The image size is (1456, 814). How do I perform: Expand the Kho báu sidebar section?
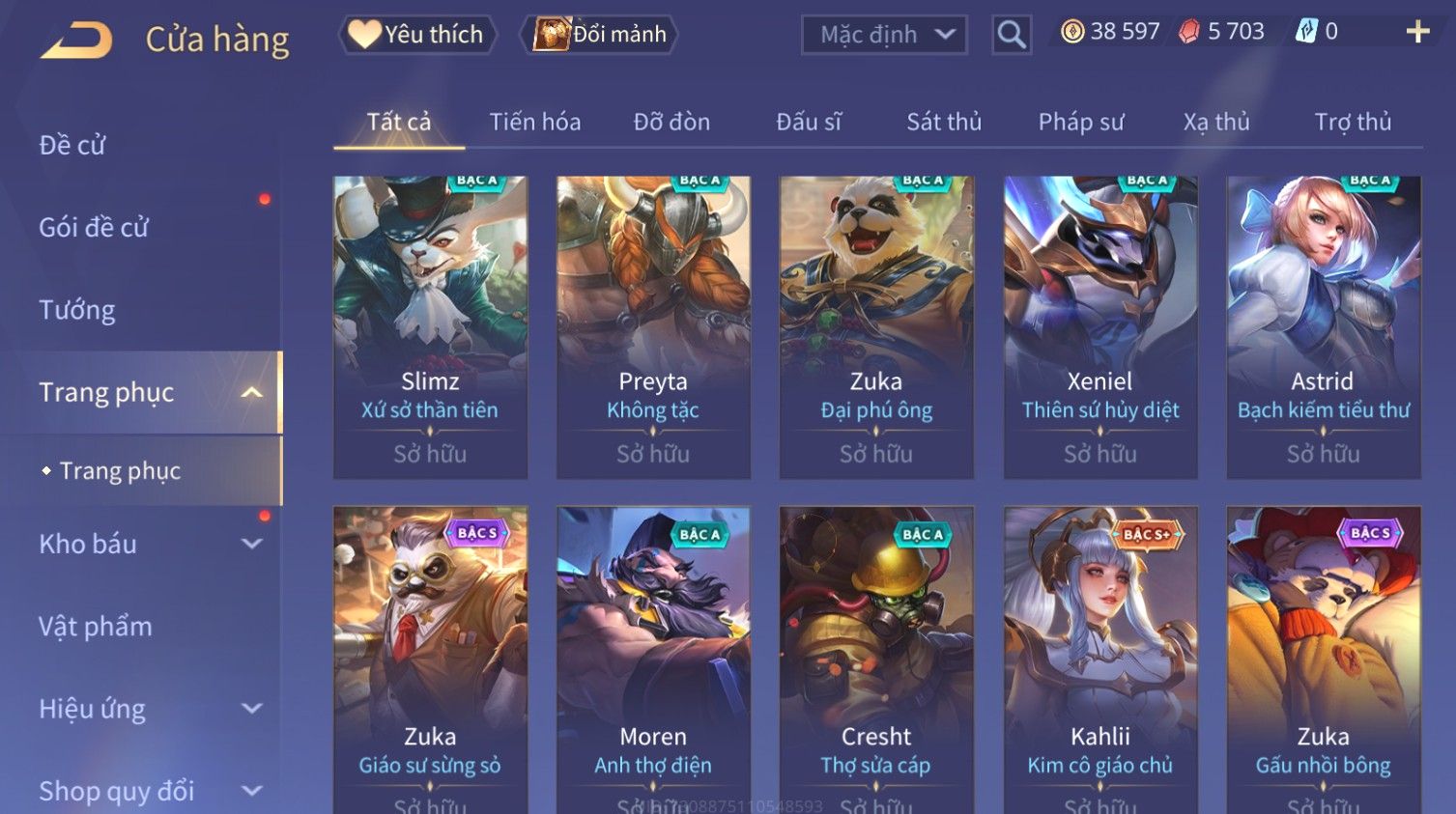pyautogui.click(x=252, y=544)
